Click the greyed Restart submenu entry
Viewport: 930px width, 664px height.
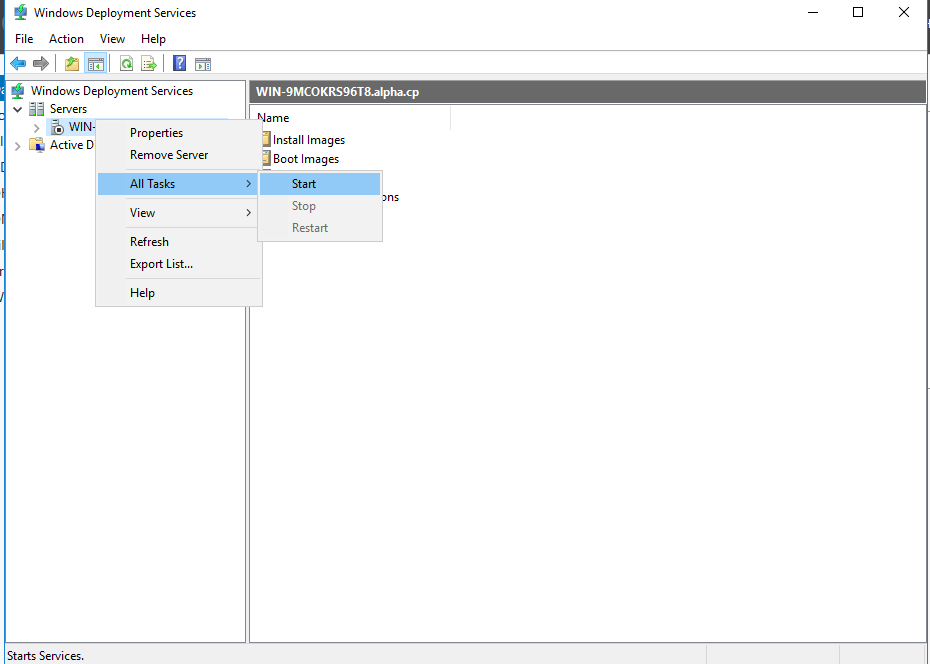[320, 228]
